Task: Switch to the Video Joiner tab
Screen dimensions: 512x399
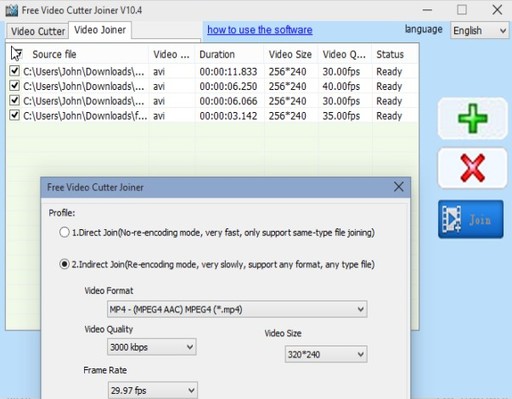Action: click(100, 30)
